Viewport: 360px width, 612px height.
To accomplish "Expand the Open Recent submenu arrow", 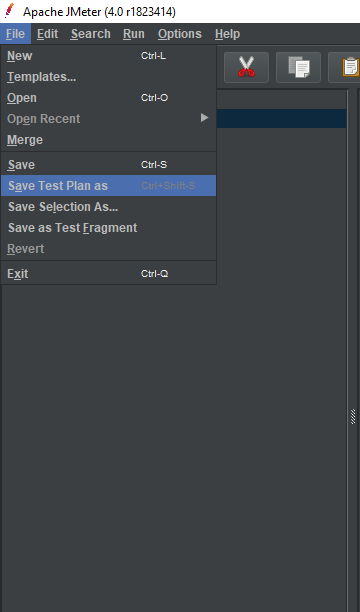I will coord(204,118).
